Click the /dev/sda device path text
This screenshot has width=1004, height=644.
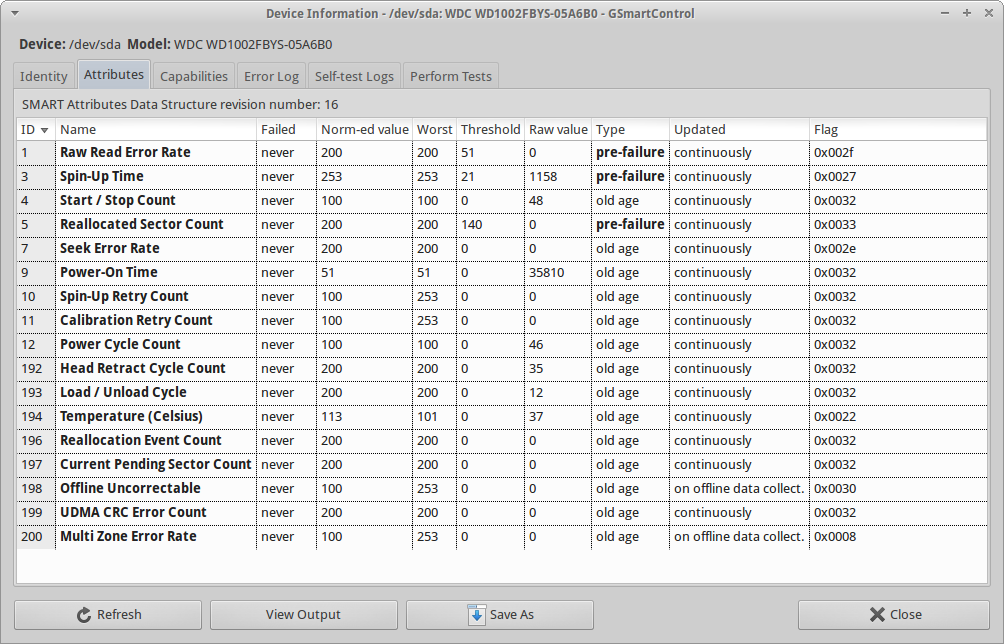click(x=95, y=45)
